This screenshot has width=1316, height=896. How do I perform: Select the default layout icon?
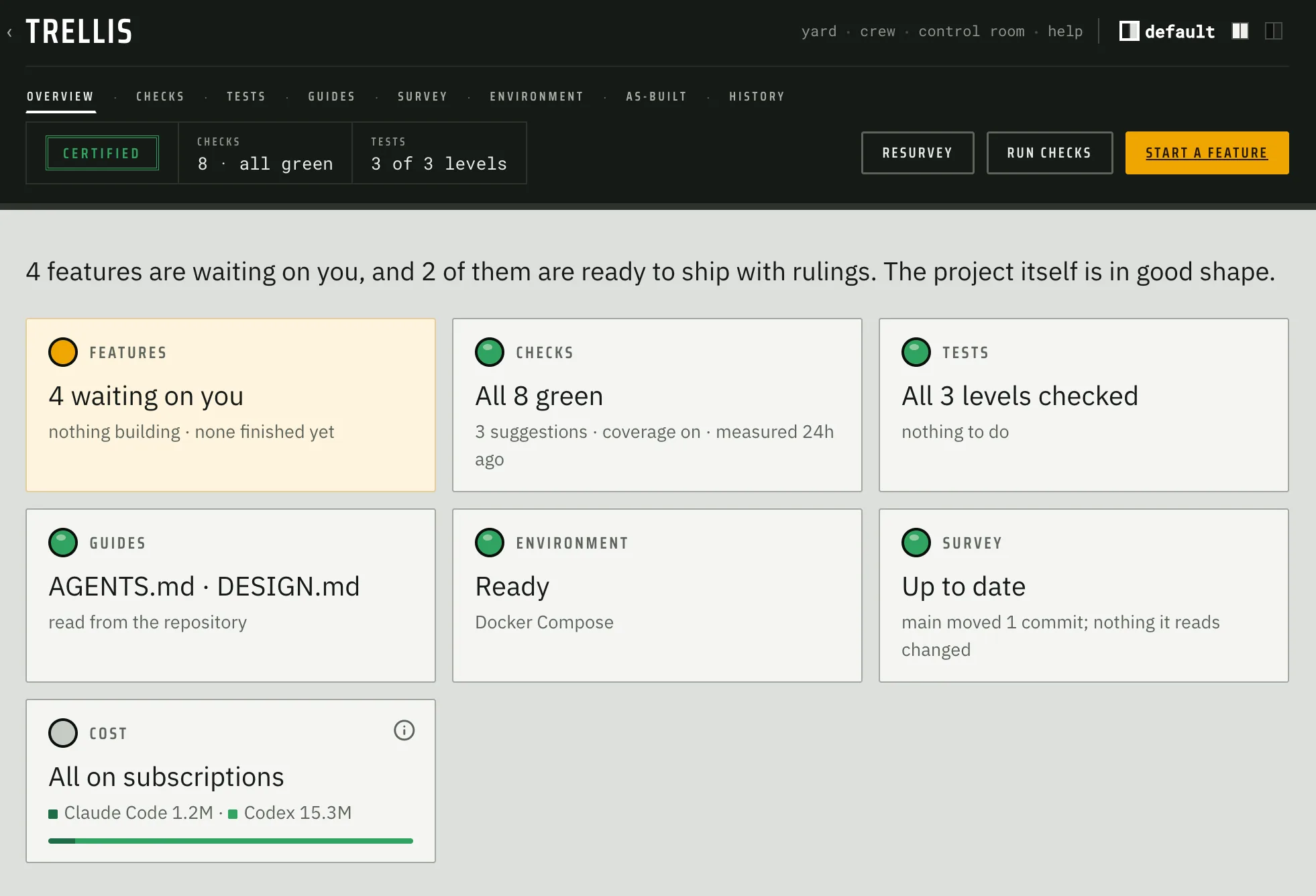(1129, 31)
